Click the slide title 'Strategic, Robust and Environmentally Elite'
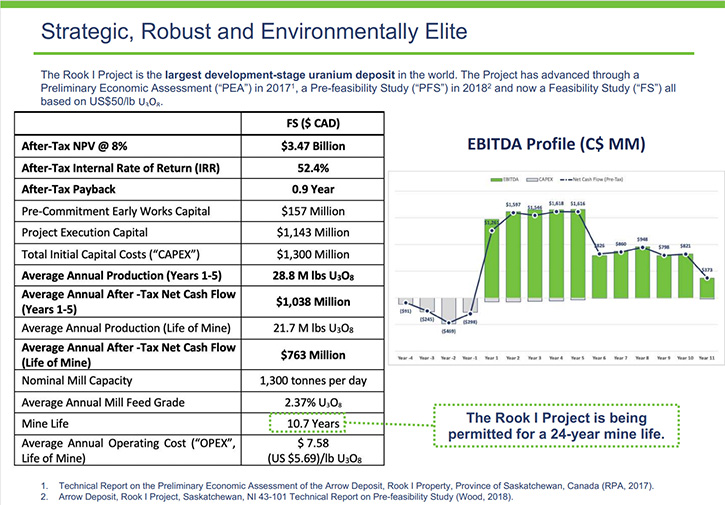Screen dimensions: 725x505 (254, 32)
